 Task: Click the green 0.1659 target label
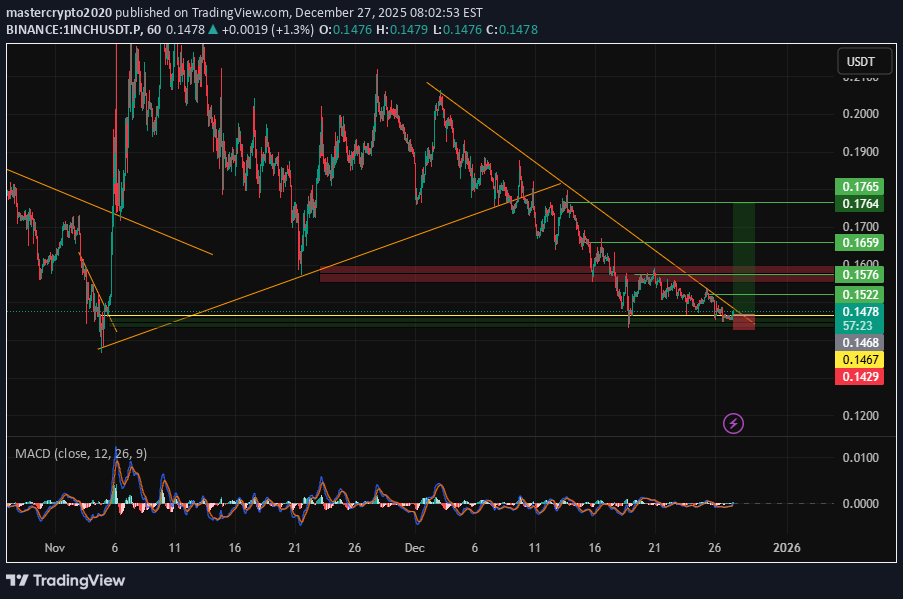(860, 242)
